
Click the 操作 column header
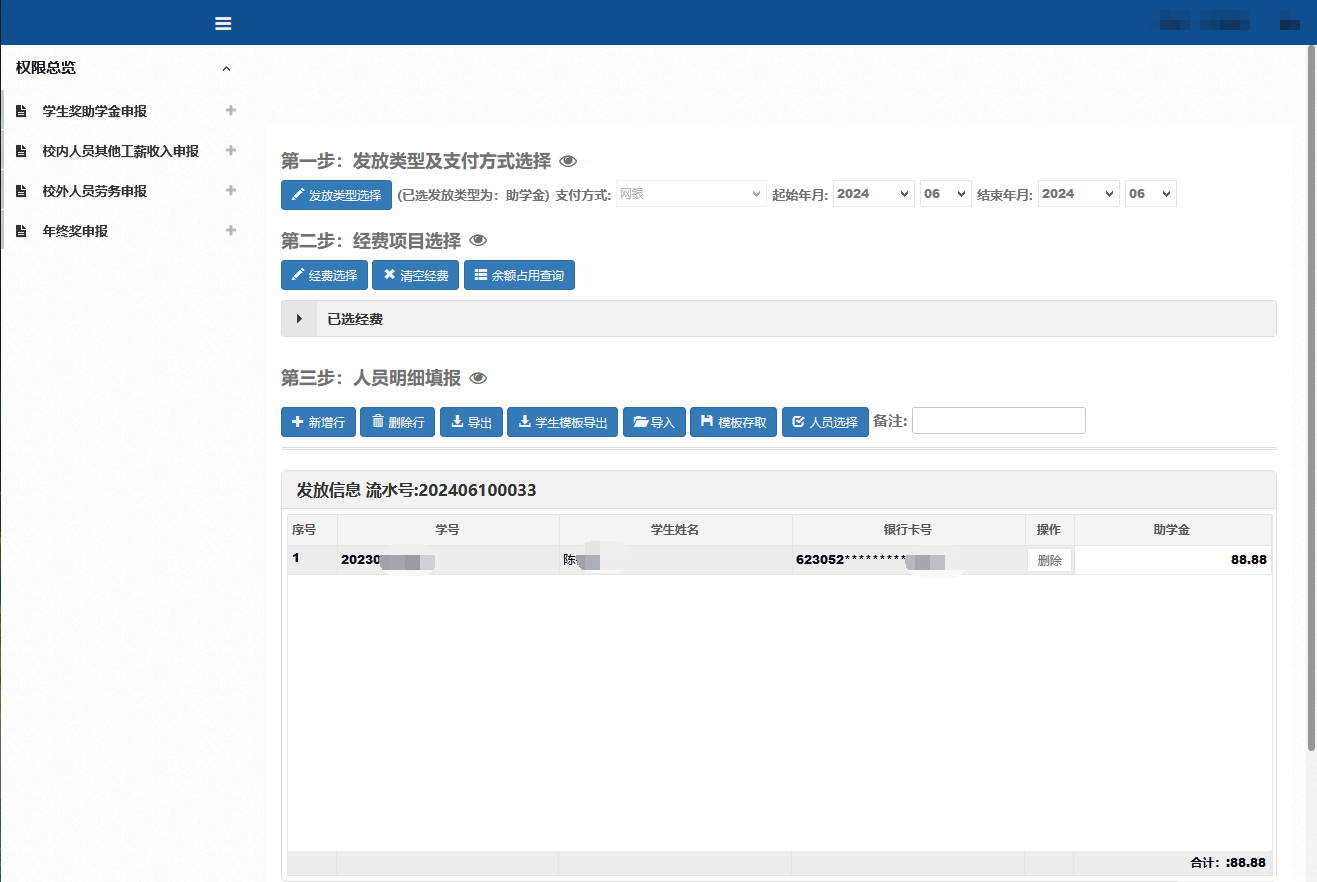1049,530
